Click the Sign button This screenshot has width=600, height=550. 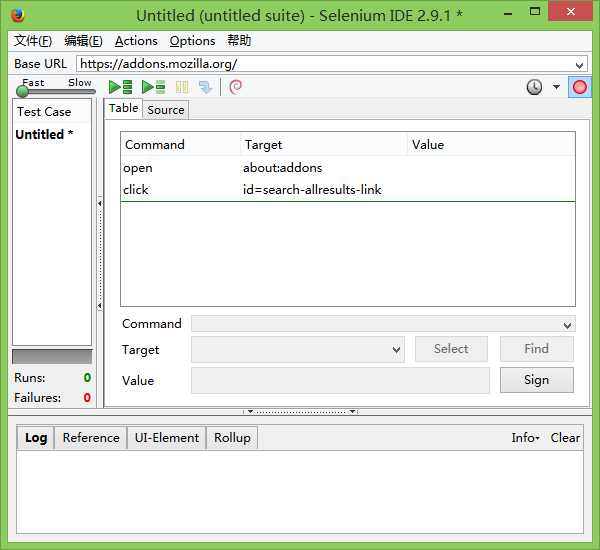click(x=536, y=380)
